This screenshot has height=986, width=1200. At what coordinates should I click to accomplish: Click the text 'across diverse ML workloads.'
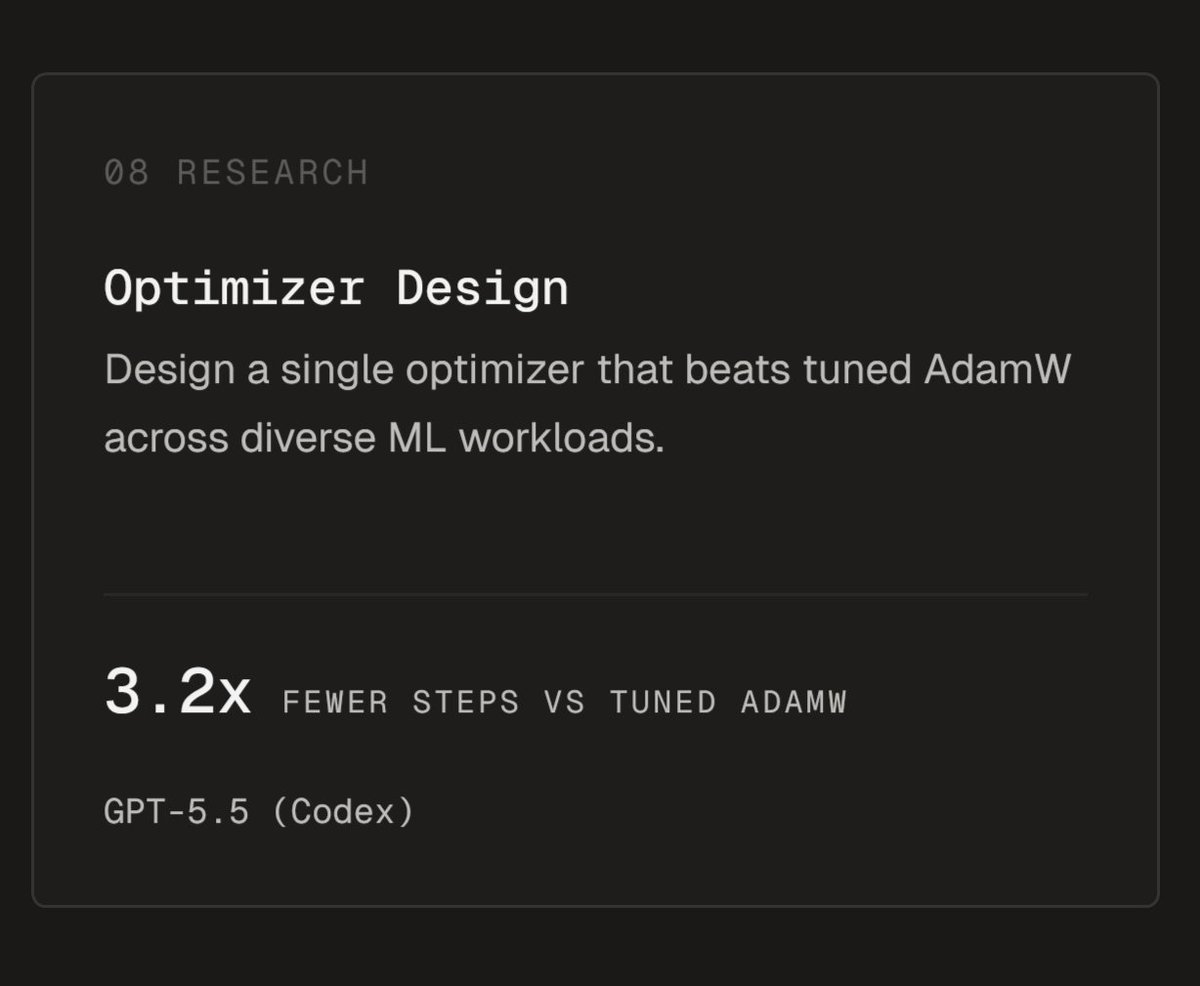(384, 438)
